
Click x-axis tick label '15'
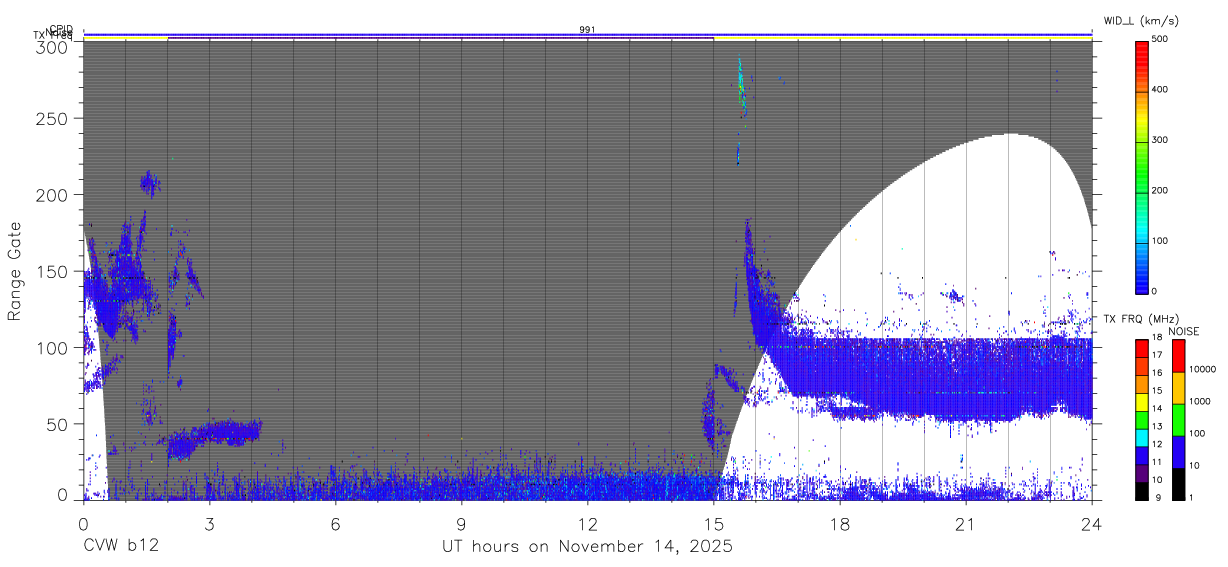click(x=713, y=524)
